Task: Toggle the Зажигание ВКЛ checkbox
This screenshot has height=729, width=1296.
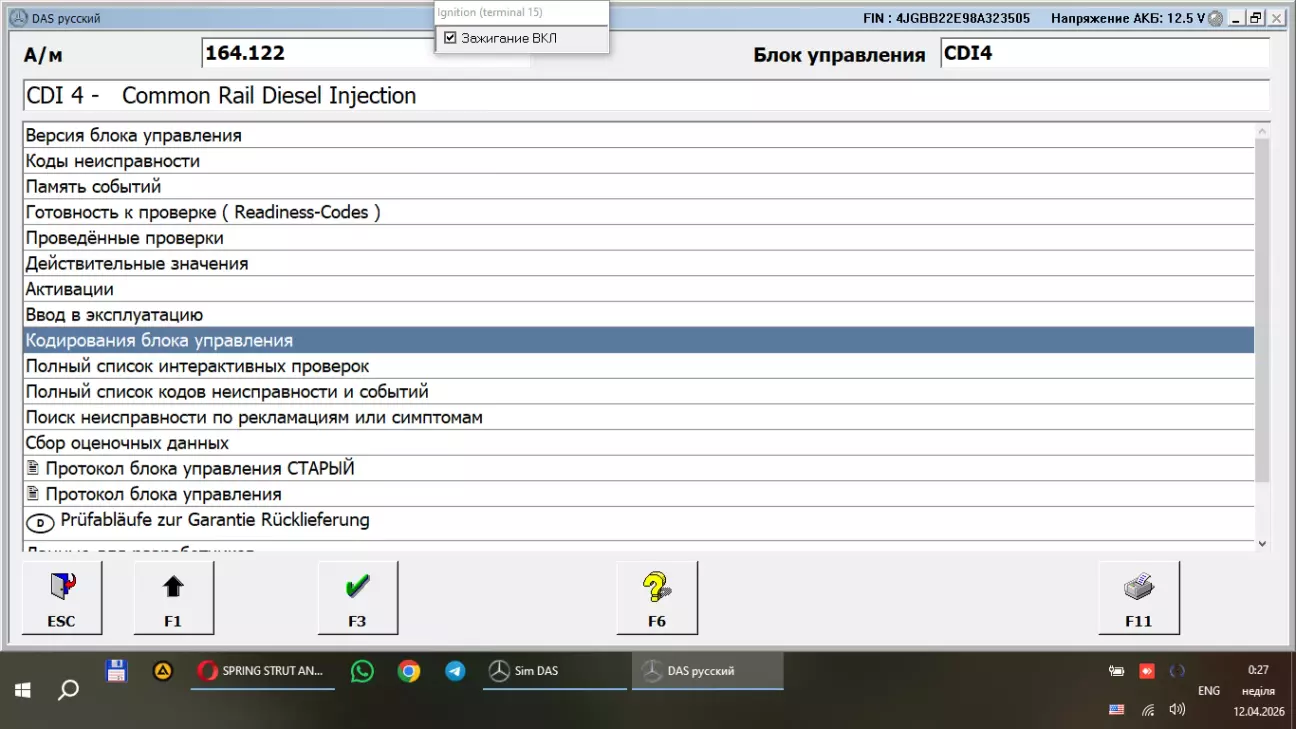Action: click(450, 38)
